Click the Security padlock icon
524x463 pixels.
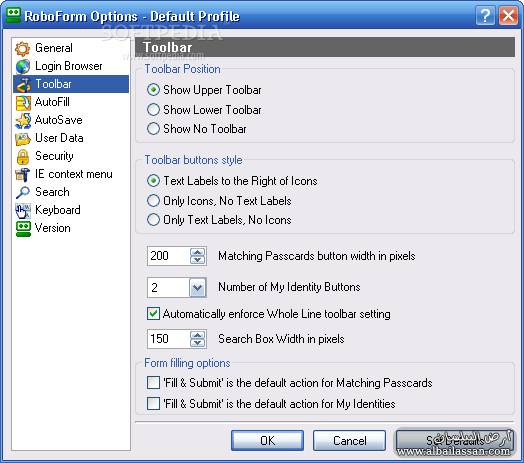tap(22, 156)
